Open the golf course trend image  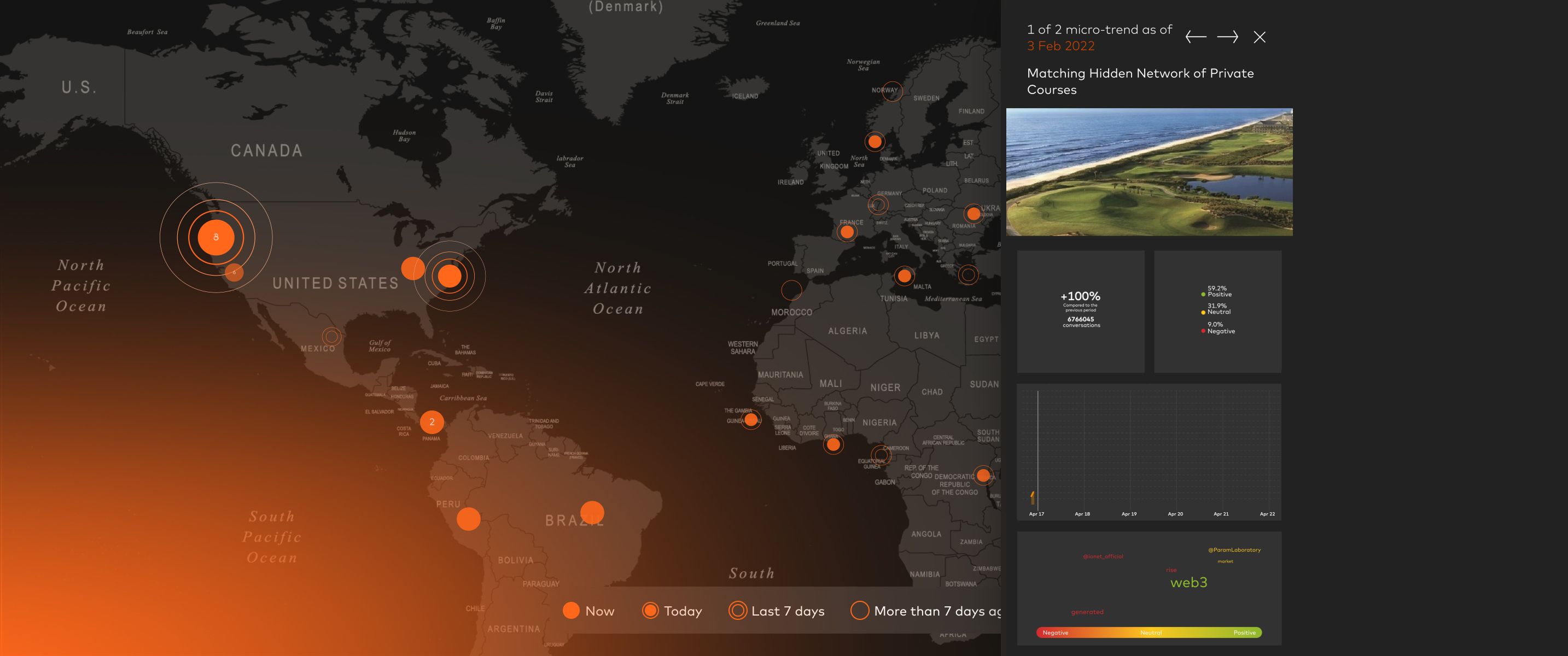(1149, 172)
